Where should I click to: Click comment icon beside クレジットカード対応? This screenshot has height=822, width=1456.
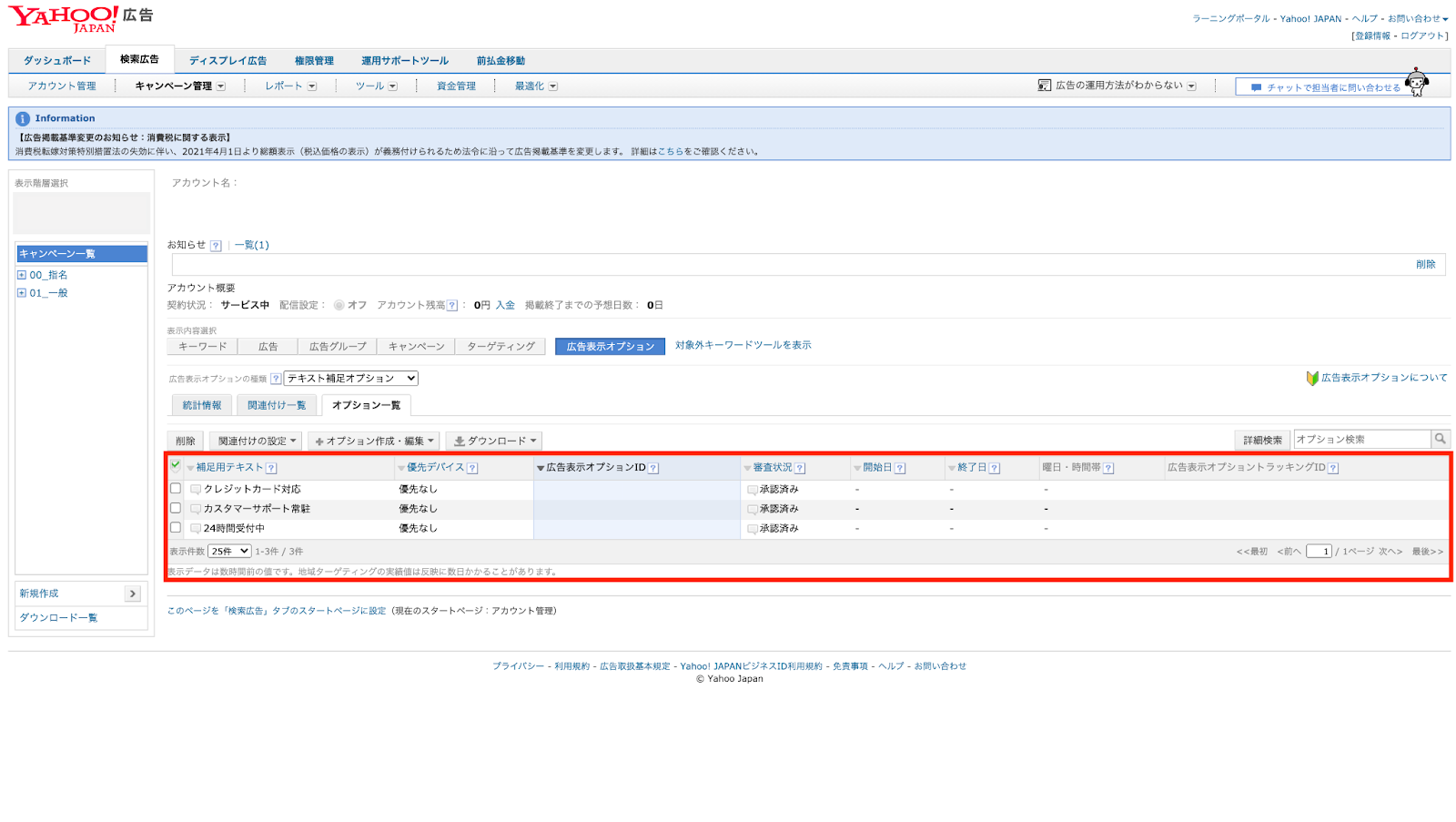coord(196,490)
